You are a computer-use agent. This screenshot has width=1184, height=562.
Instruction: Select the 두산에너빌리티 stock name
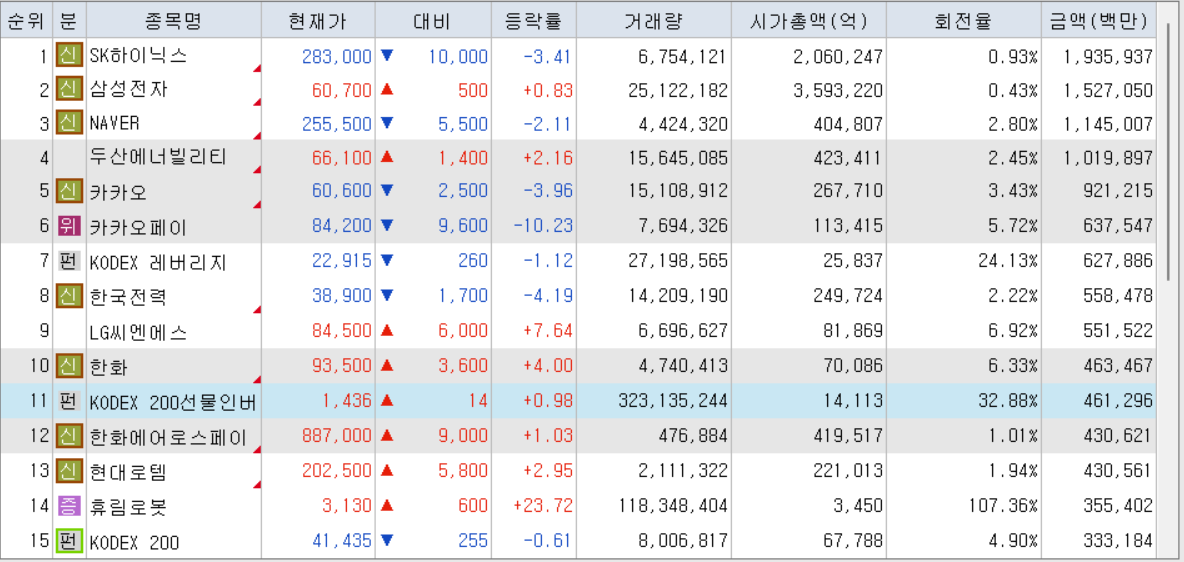coord(158,157)
